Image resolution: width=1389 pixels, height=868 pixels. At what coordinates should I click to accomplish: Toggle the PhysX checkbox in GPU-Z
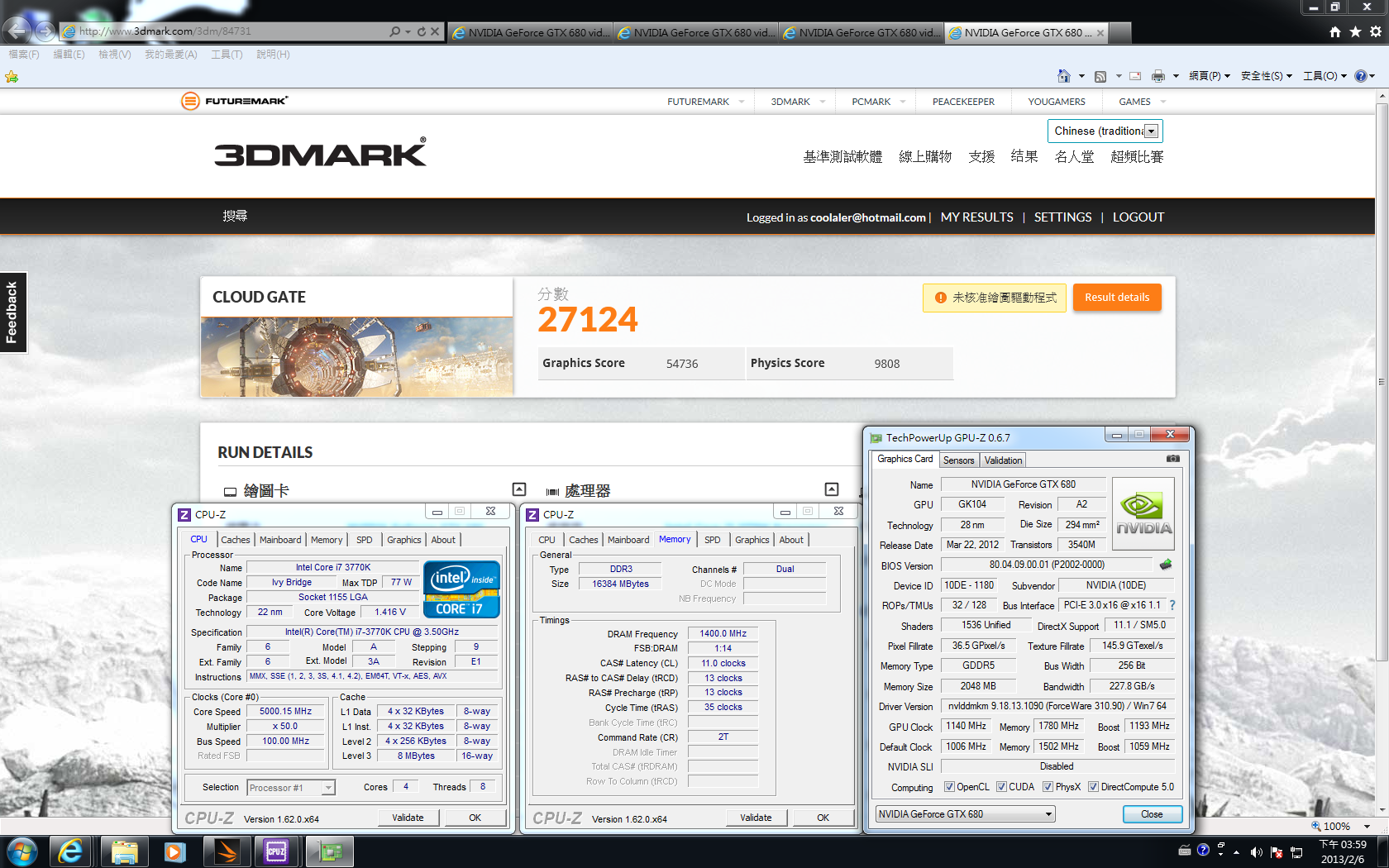pyautogui.click(x=1048, y=787)
